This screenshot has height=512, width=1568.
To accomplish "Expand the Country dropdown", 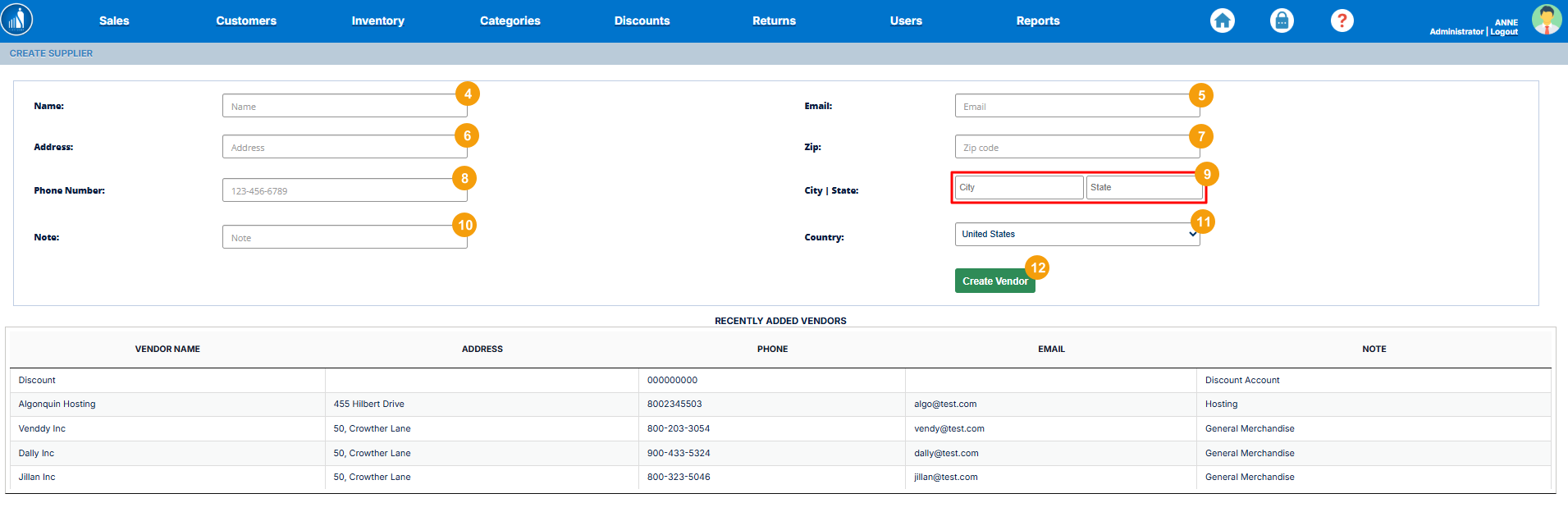I will 1076,235.
